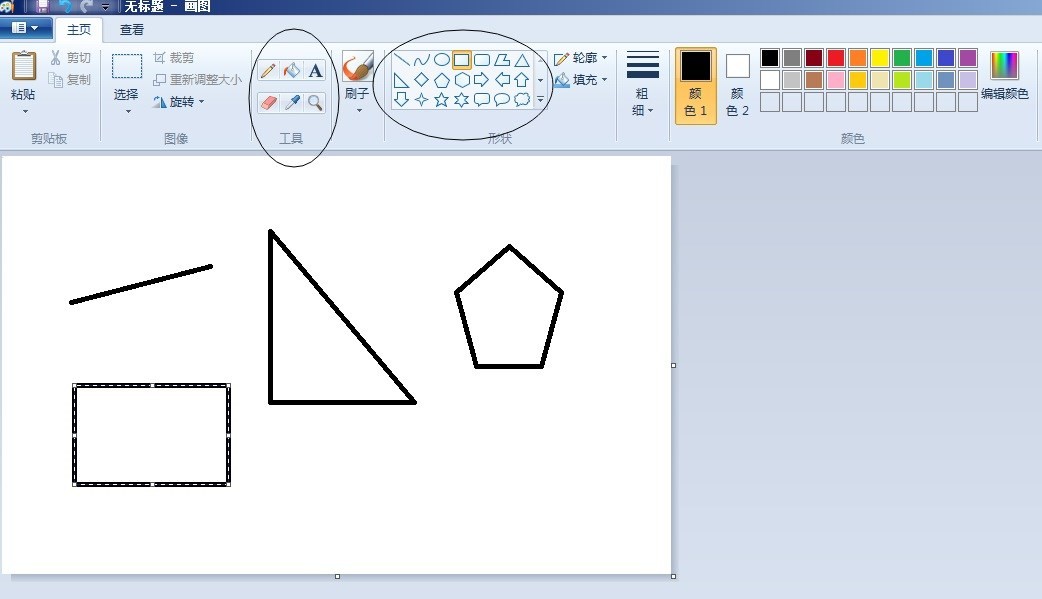
Task: Open the 粗细 line thickness selector
Action: pos(643,85)
